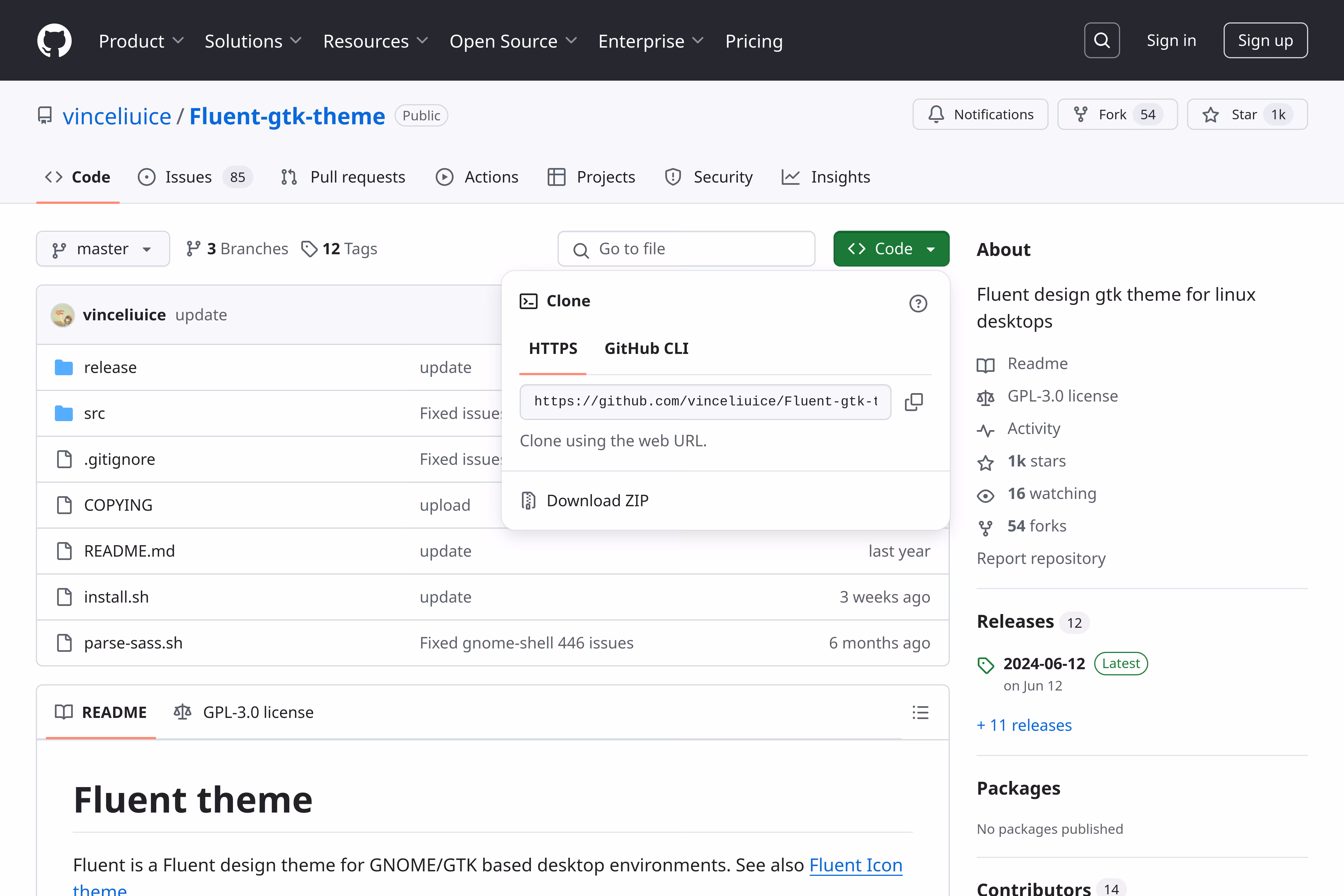Open the + 11 releases link
The height and width of the screenshot is (896, 1344).
pos(1024,725)
